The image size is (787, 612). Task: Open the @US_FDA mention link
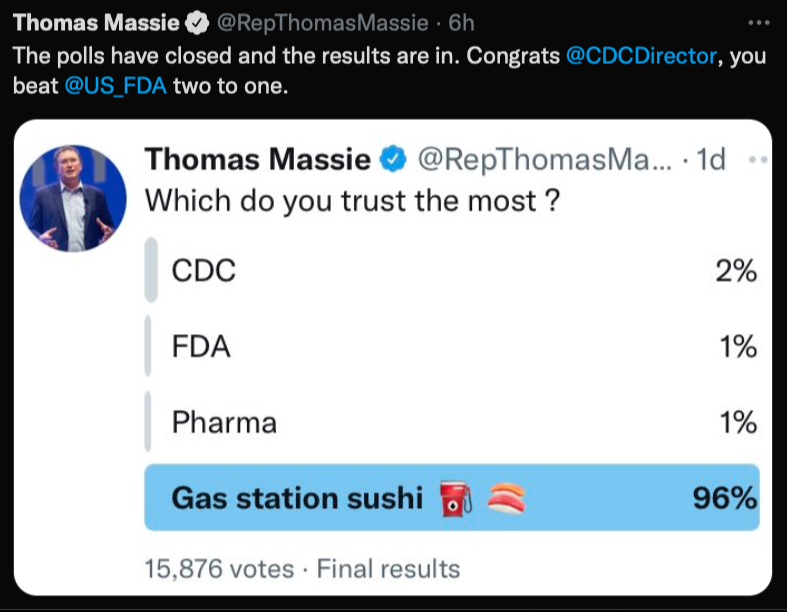point(116,85)
